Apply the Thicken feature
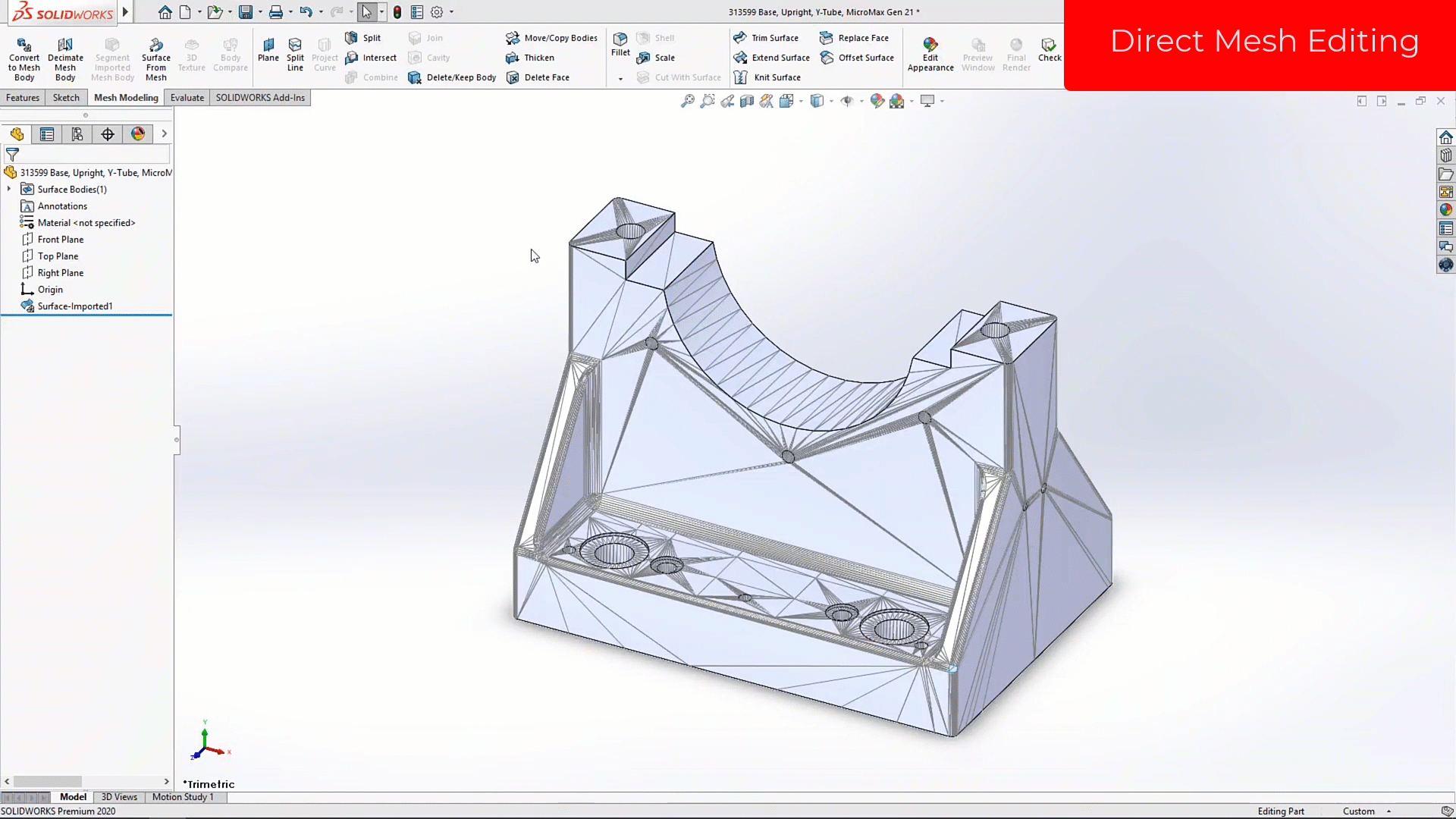 tap(530, 58)
